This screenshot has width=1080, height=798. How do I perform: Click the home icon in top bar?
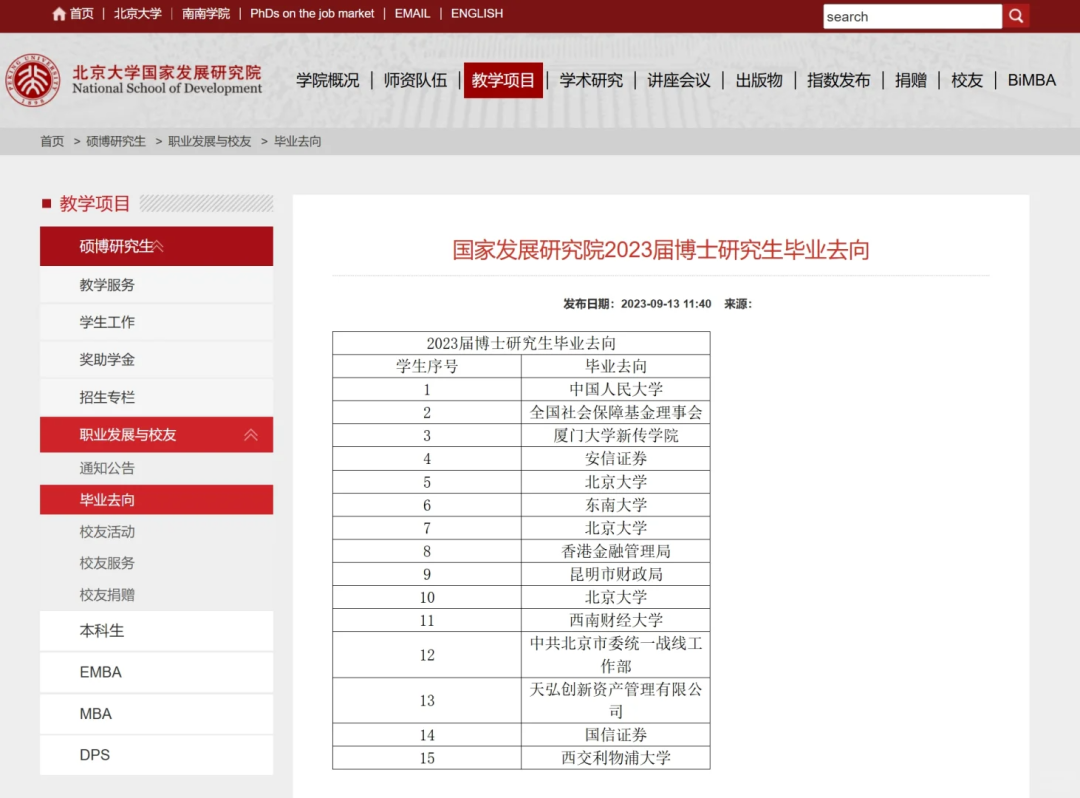[x=59, y=14]
